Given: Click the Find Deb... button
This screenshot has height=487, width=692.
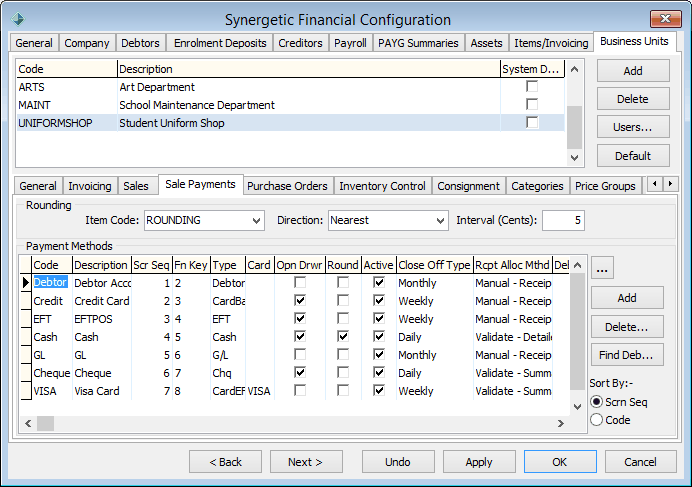Looking at the screenshot, I should tap(627, 355).
